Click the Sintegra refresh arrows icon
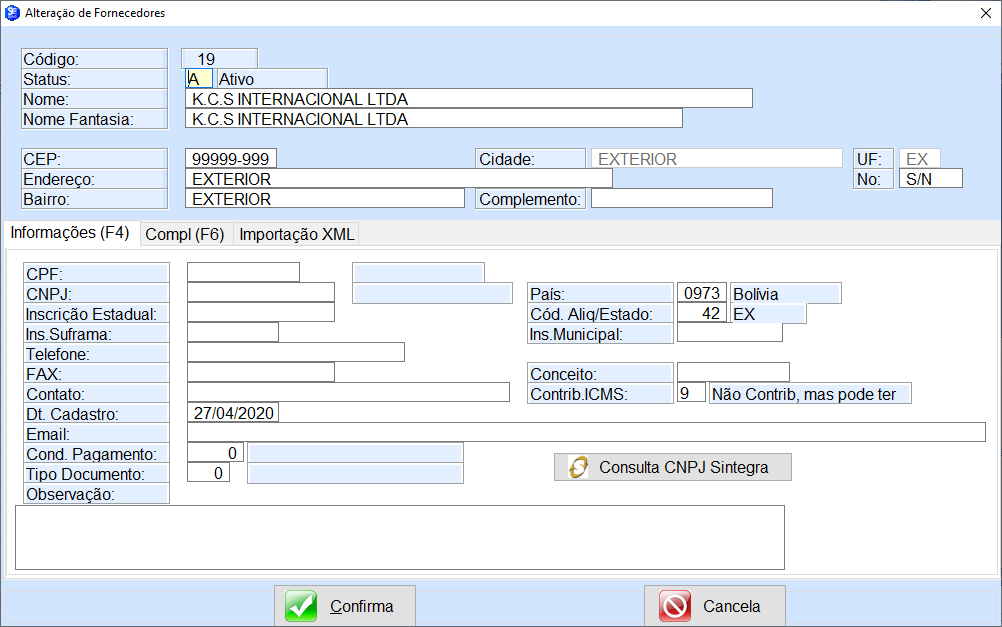Screen dimensions: 1002x627 578,467
